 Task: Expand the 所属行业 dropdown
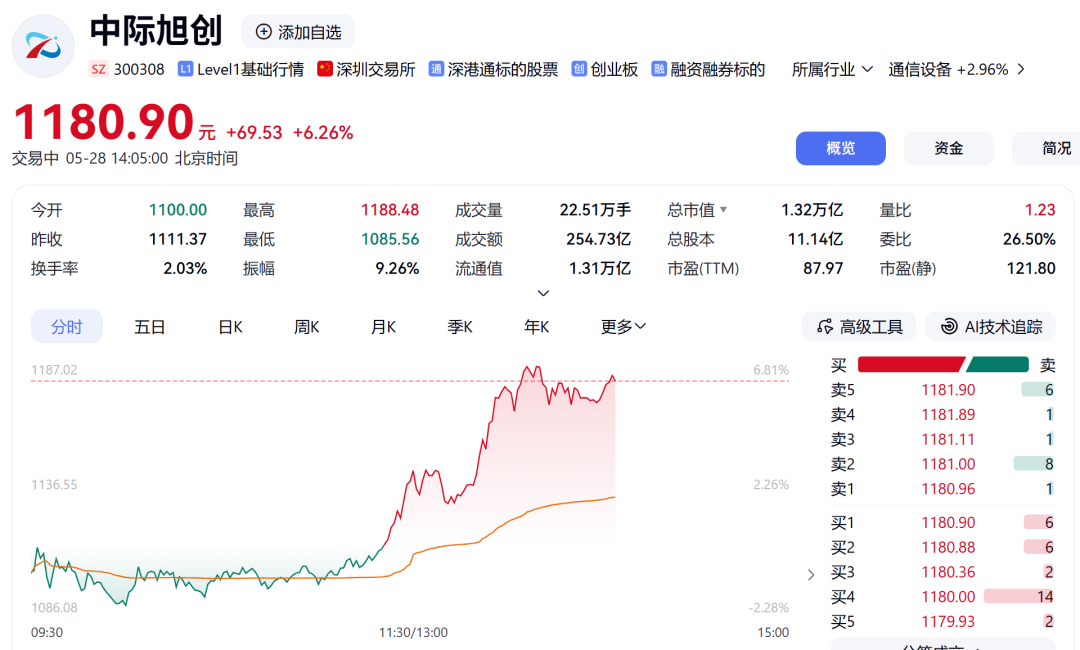point(832,70)
